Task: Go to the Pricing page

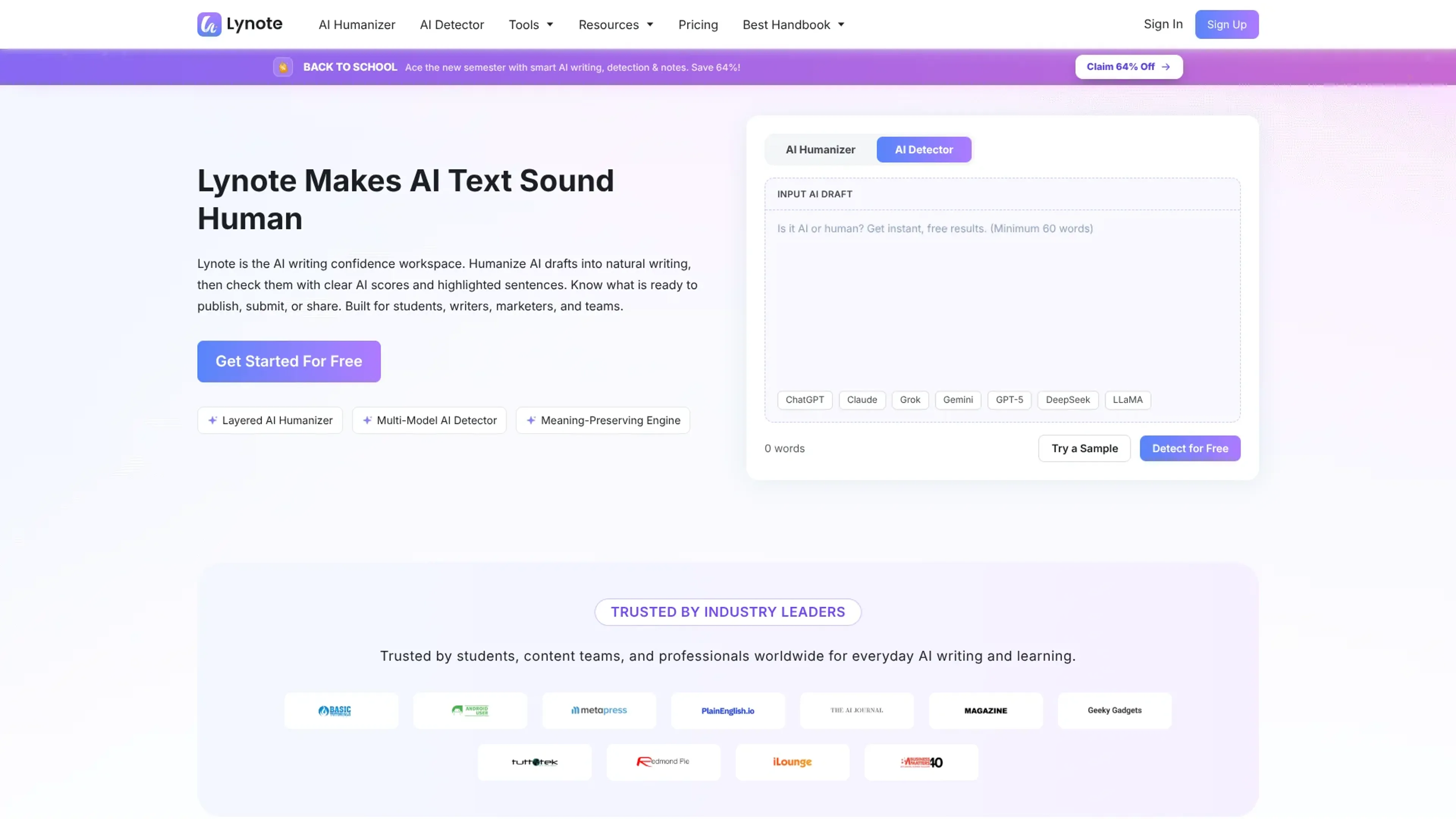Action: point(698,24)
